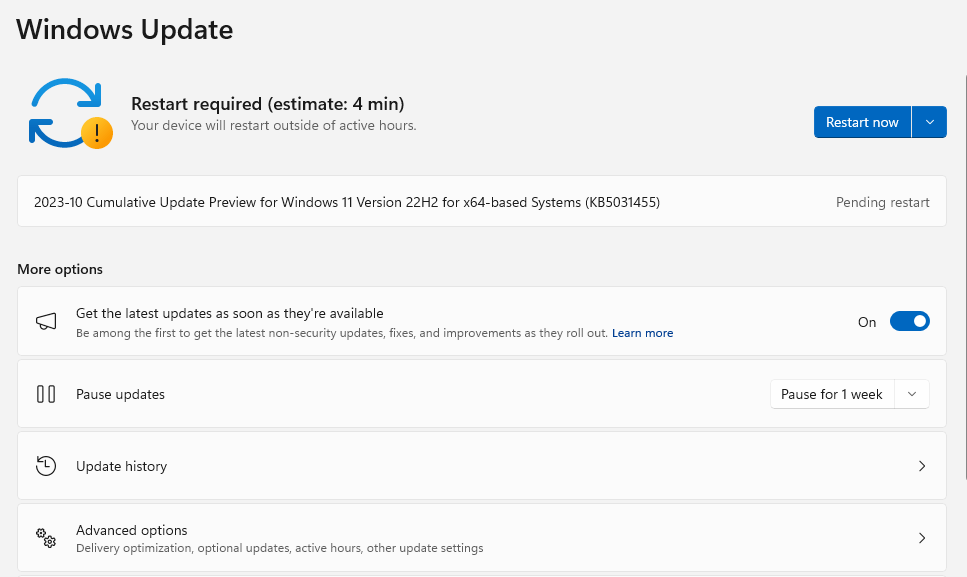Open the Learn more link
Viewport: 967px width, 577px height.
642,333
